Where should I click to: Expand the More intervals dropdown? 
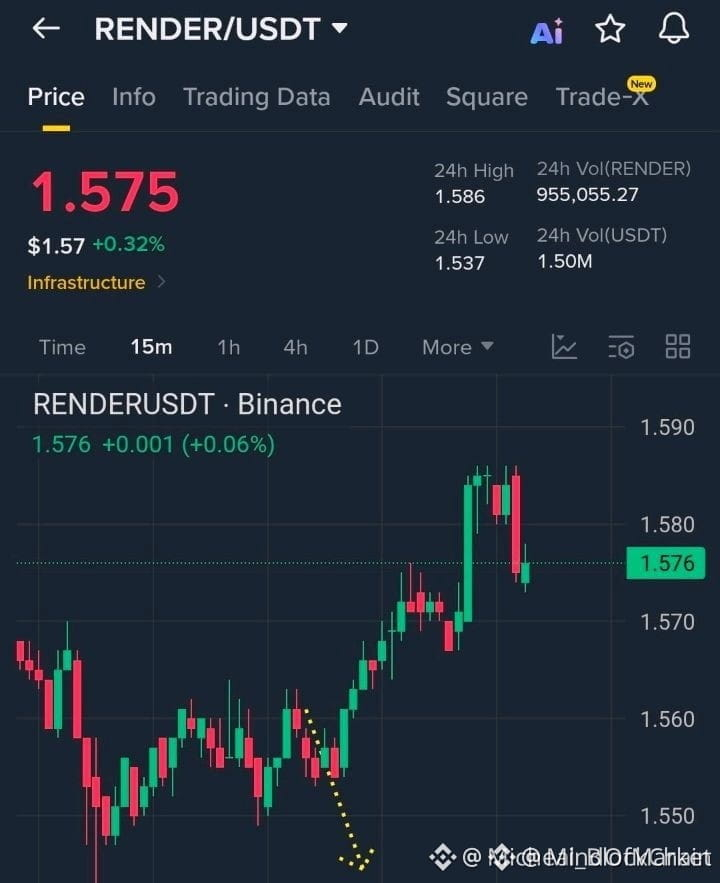(458, 347)
